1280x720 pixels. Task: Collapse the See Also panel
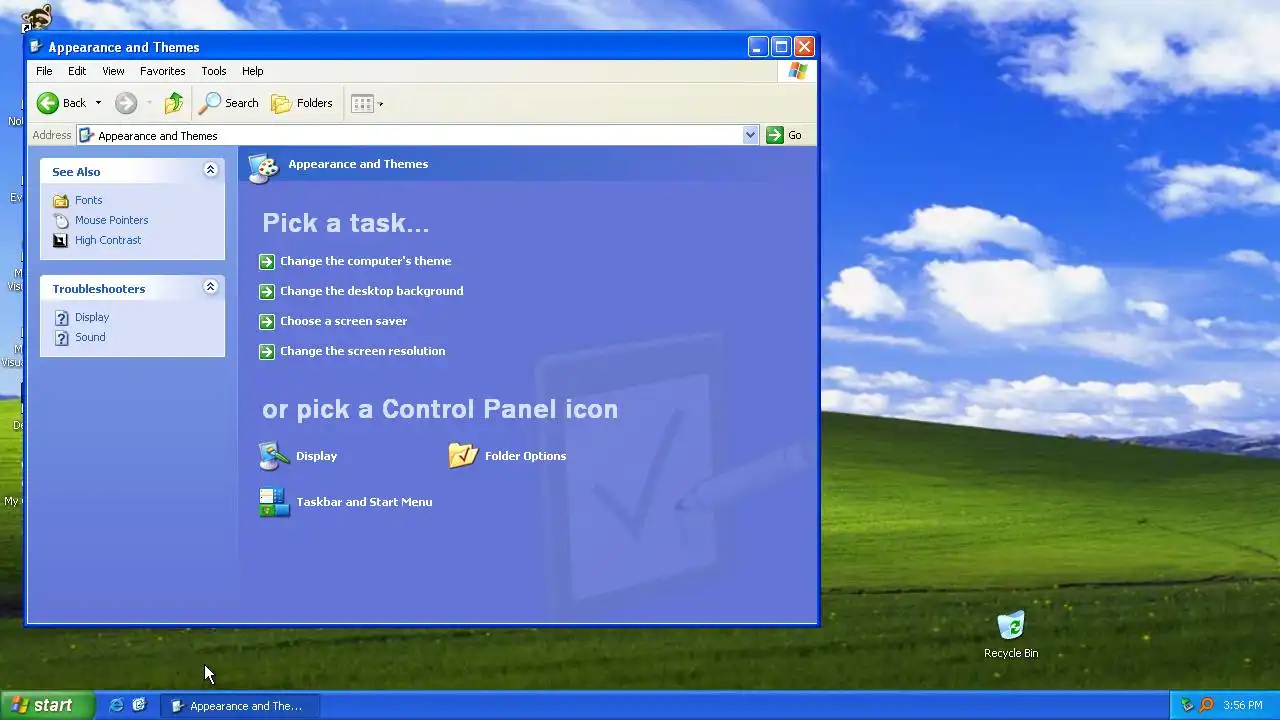tap(210, 170)
